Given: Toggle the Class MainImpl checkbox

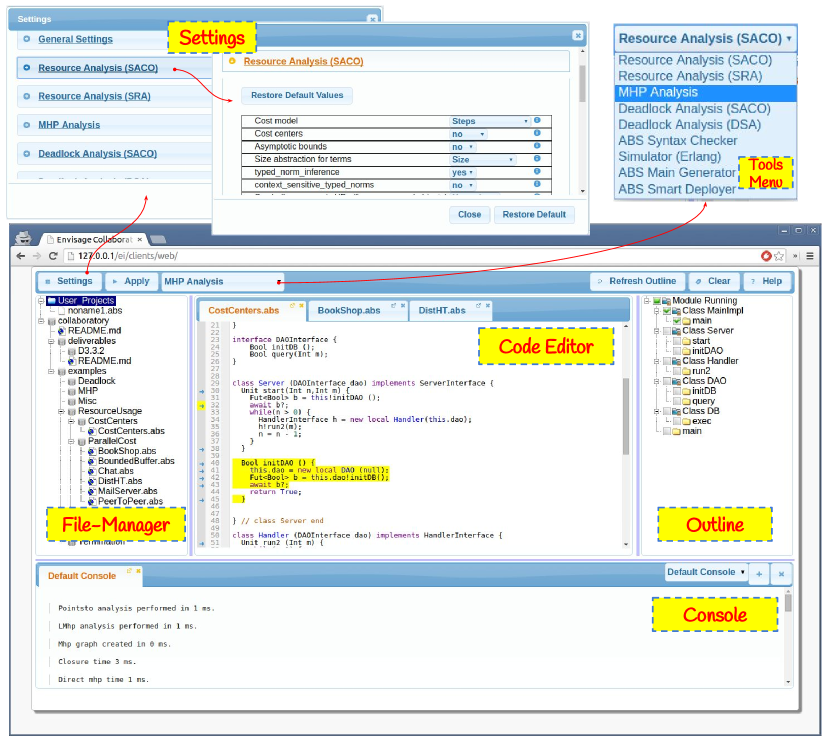Looking at the screenshot, I should click(x=666, y=311).
